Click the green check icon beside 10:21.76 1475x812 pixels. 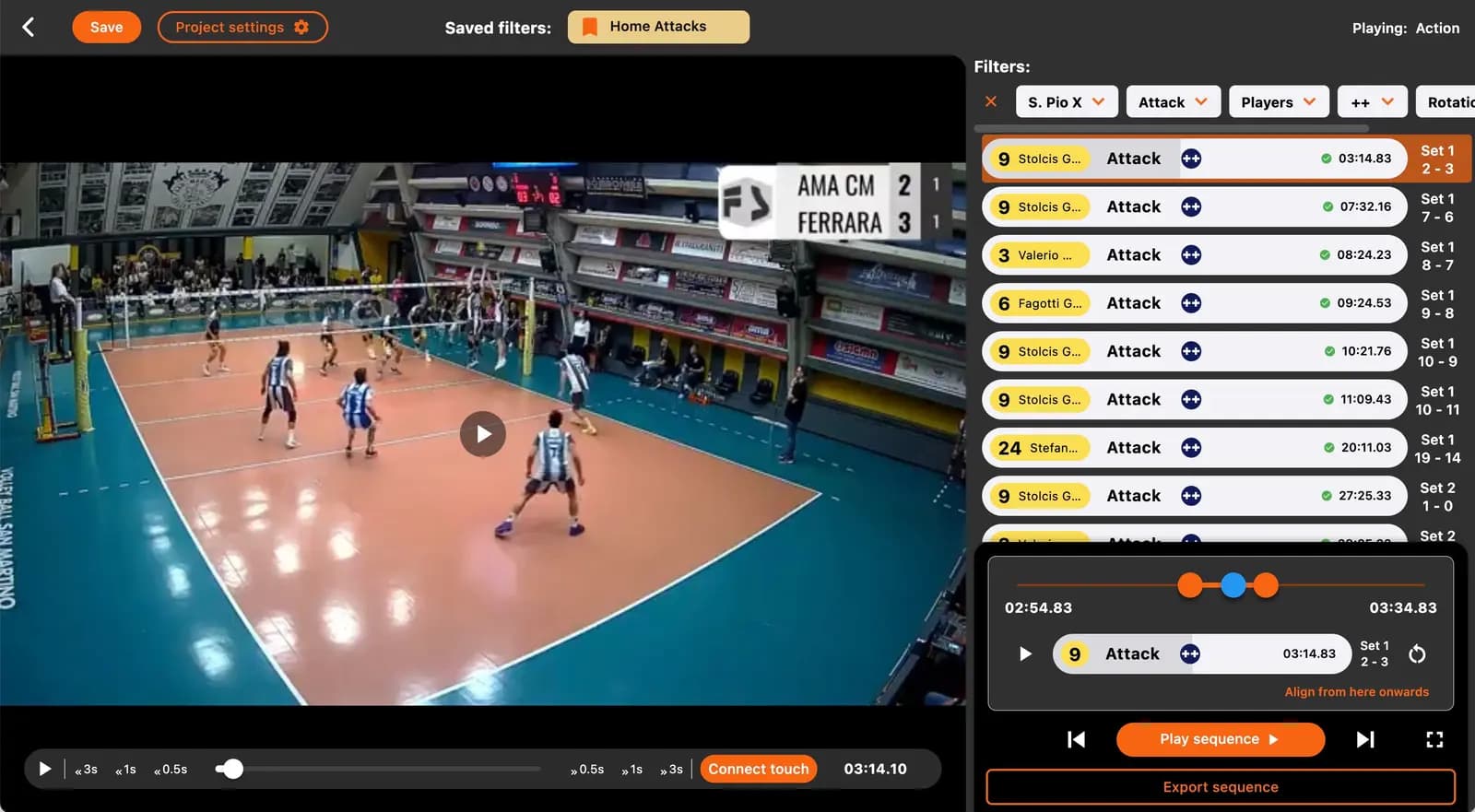(1328, 351)
